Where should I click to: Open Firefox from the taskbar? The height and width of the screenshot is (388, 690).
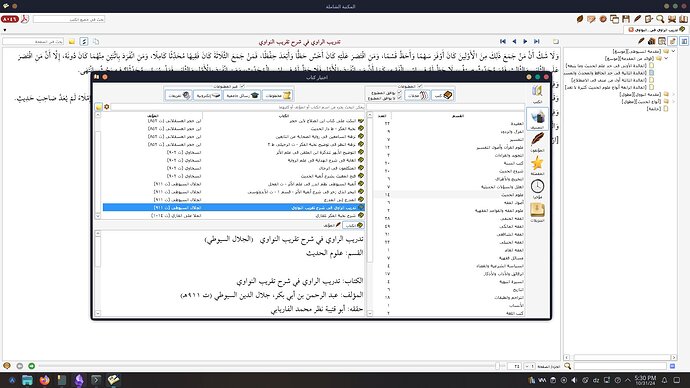click(x=44, y=380)
